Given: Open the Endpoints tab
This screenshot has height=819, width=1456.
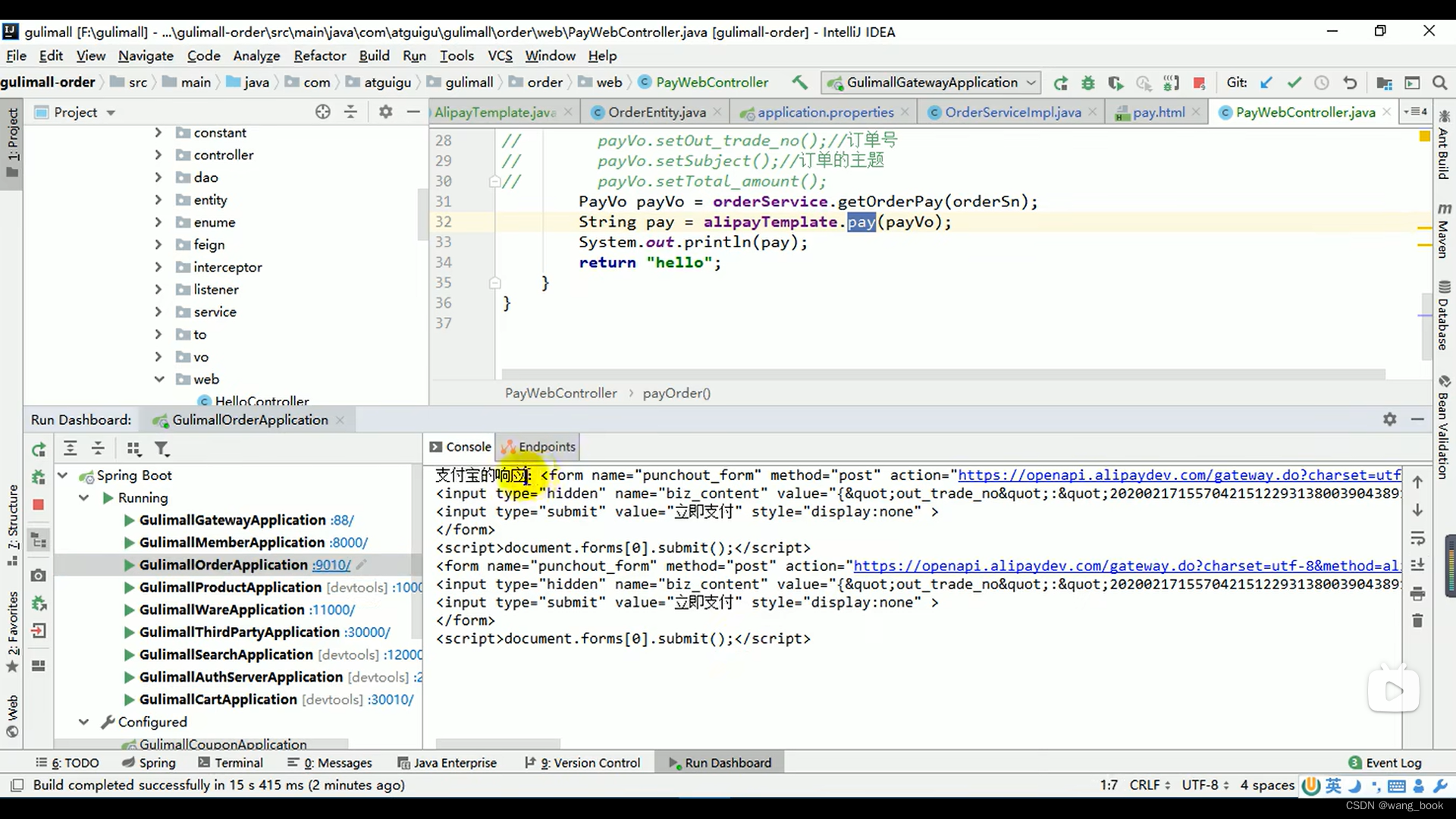Looking at the screenshot, I should coord(538,447).
